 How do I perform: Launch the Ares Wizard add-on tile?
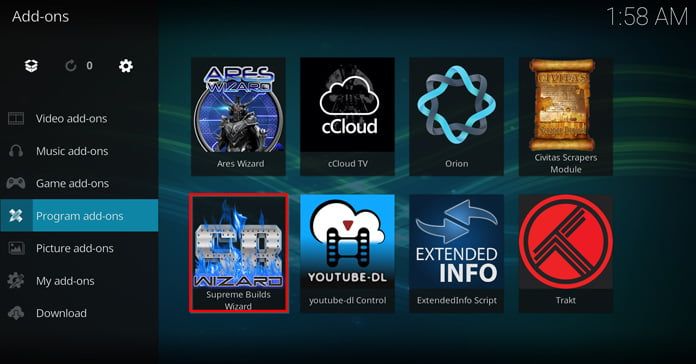click(x=238, y=116)
